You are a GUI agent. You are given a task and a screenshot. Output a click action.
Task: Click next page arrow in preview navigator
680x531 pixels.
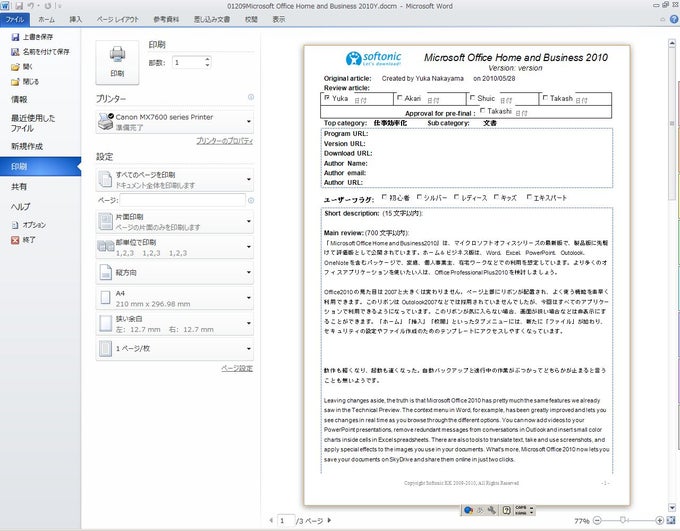click(x=329, y=520)
